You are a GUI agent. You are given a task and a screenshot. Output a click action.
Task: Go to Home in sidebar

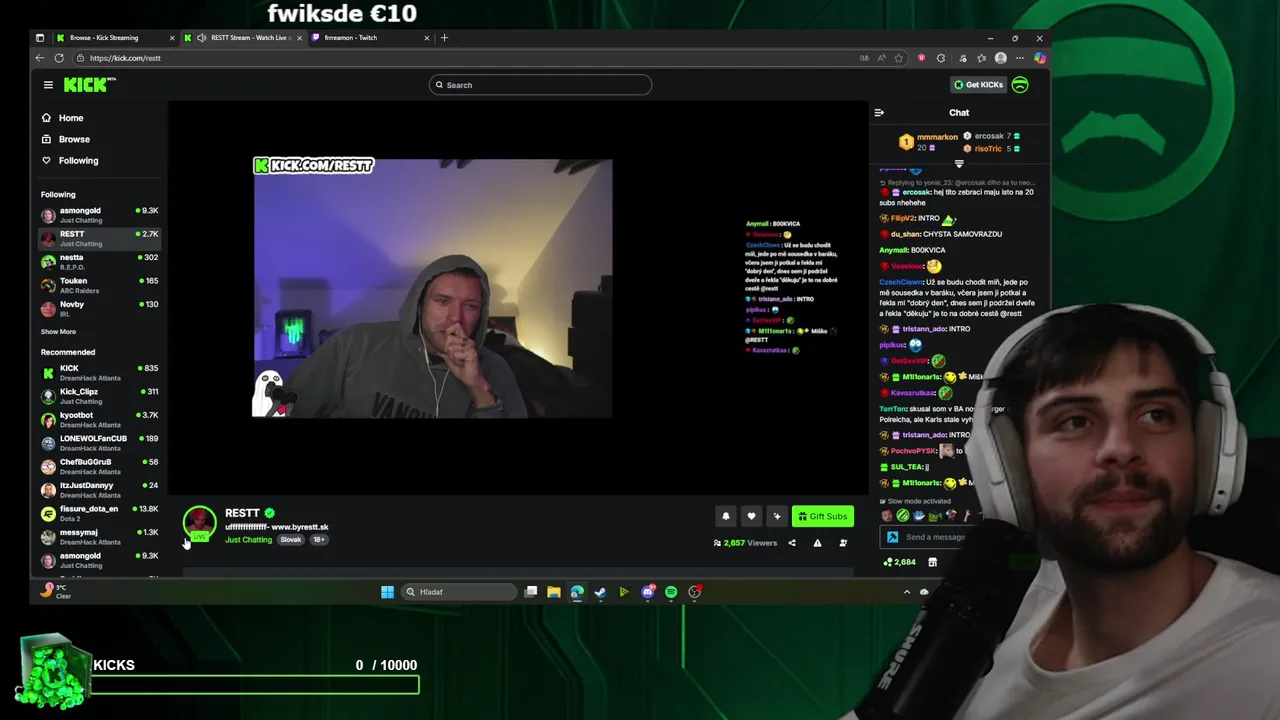pos(63,118)
